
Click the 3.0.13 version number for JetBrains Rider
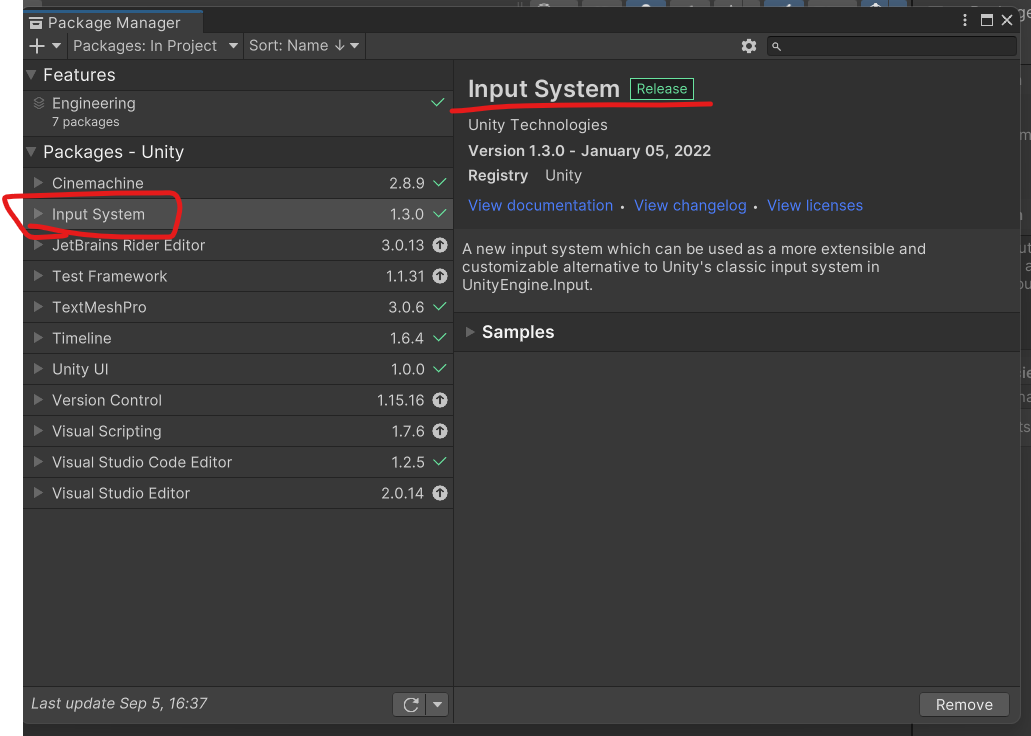point(402,245)
